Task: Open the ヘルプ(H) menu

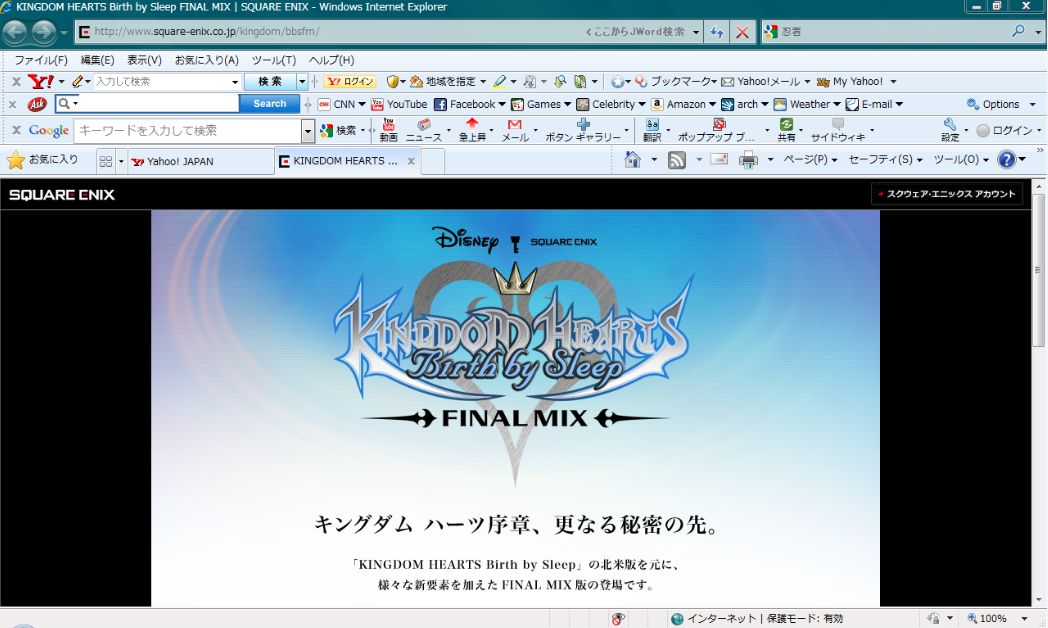Action: pyautogui.click(x=331, y=60)
